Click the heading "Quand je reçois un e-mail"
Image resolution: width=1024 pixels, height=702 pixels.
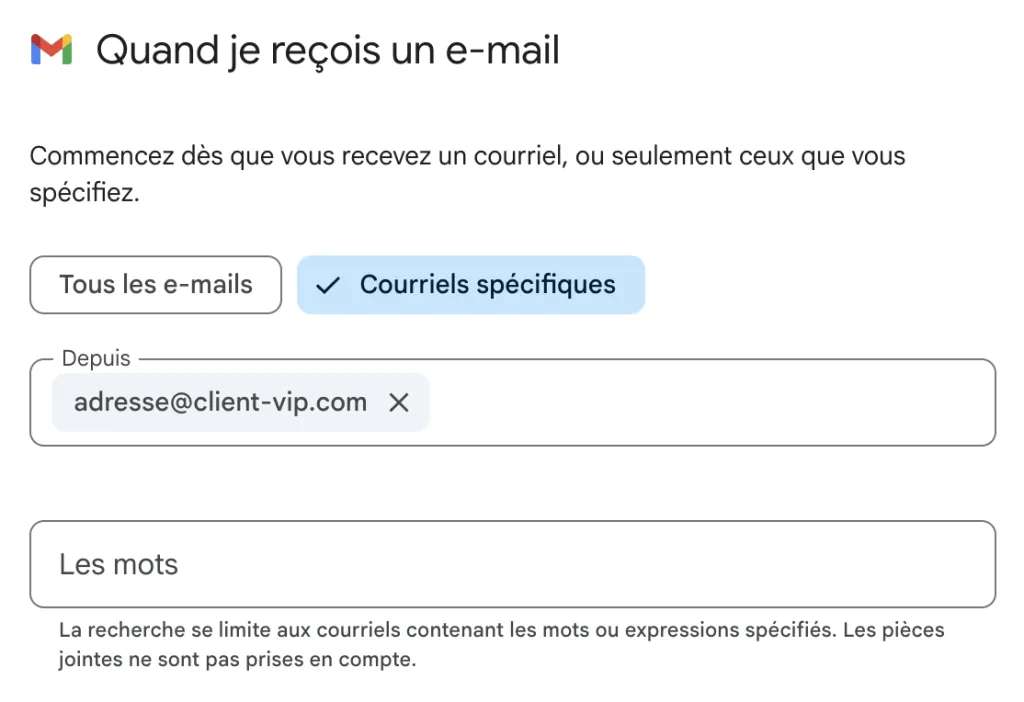tap(327, 50)
